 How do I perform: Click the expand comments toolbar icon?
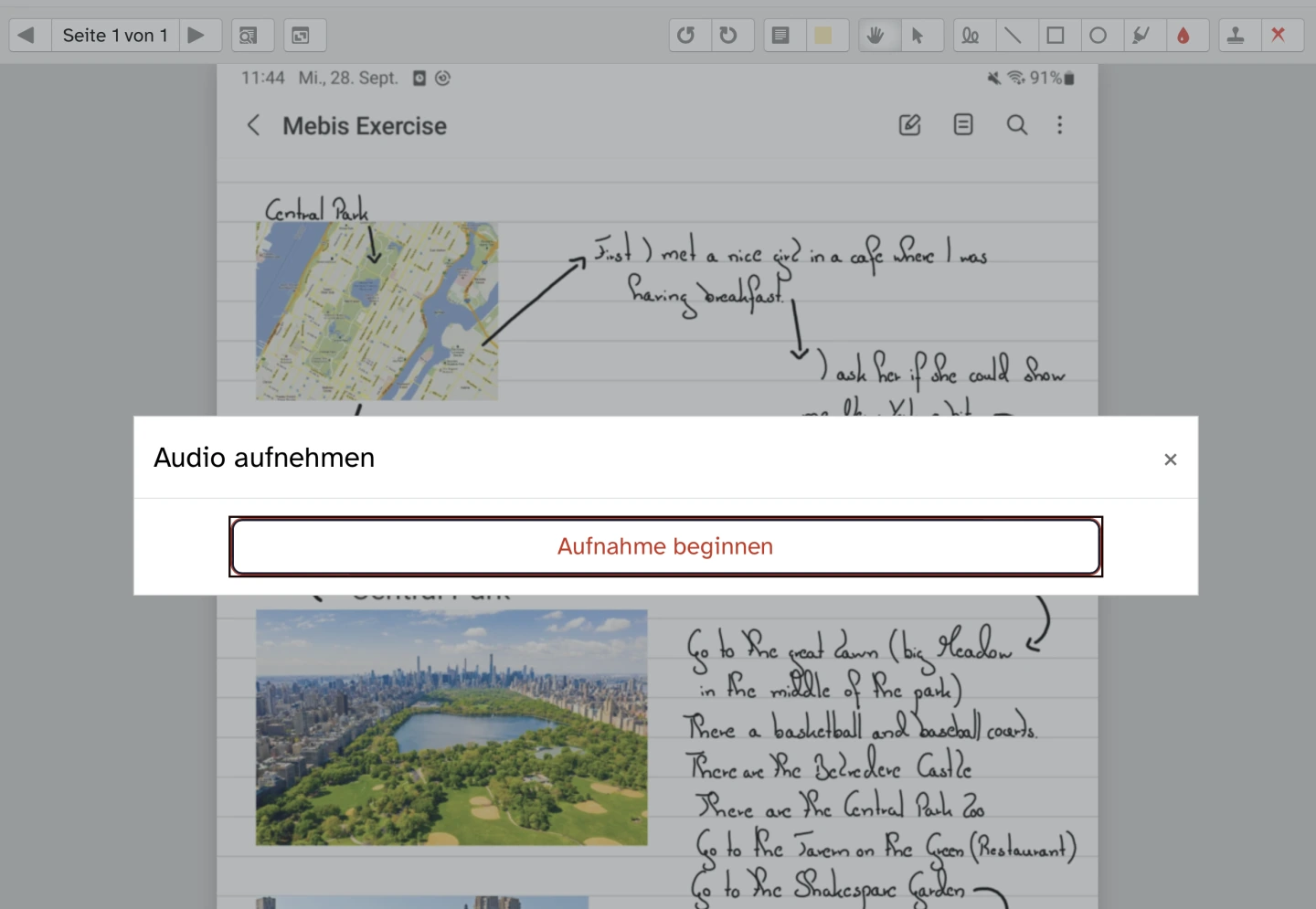pyautogui.click(x=301, y=36)
